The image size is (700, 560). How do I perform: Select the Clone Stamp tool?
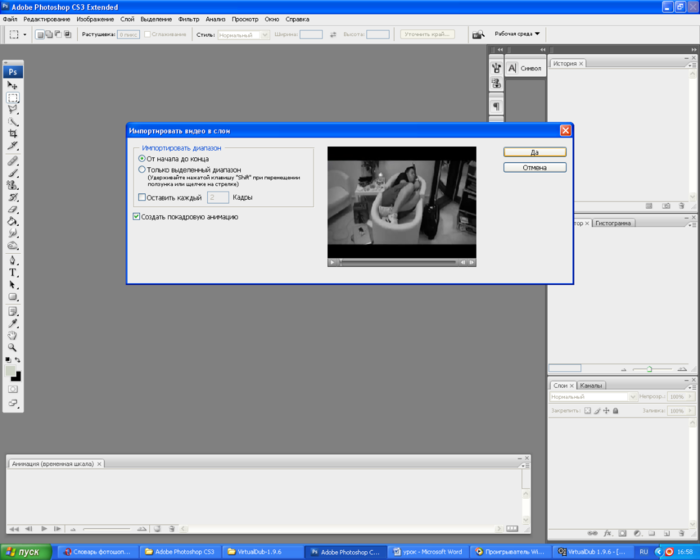click(12, 185)
